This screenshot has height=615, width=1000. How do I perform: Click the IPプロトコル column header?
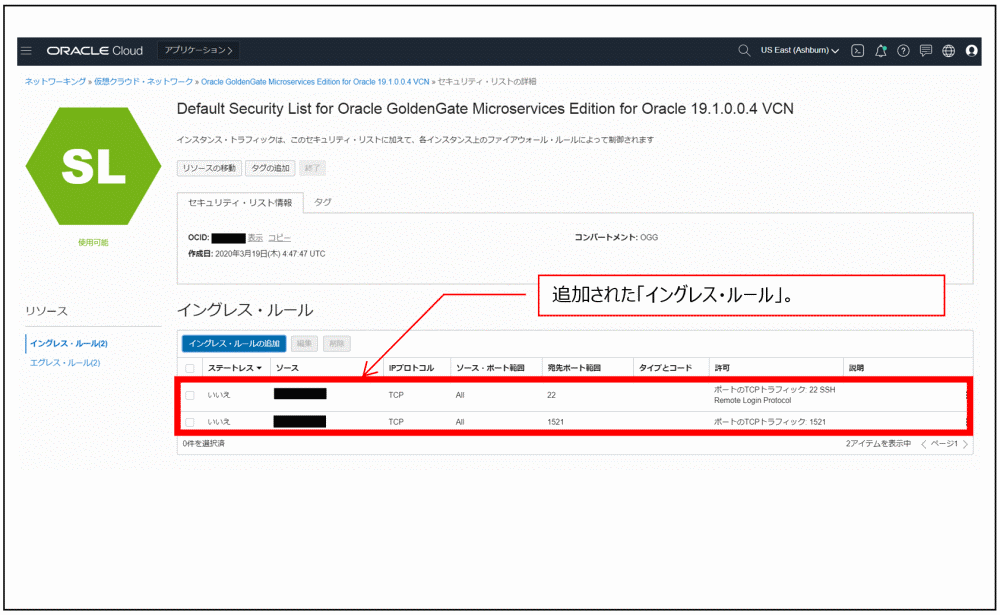411,368
